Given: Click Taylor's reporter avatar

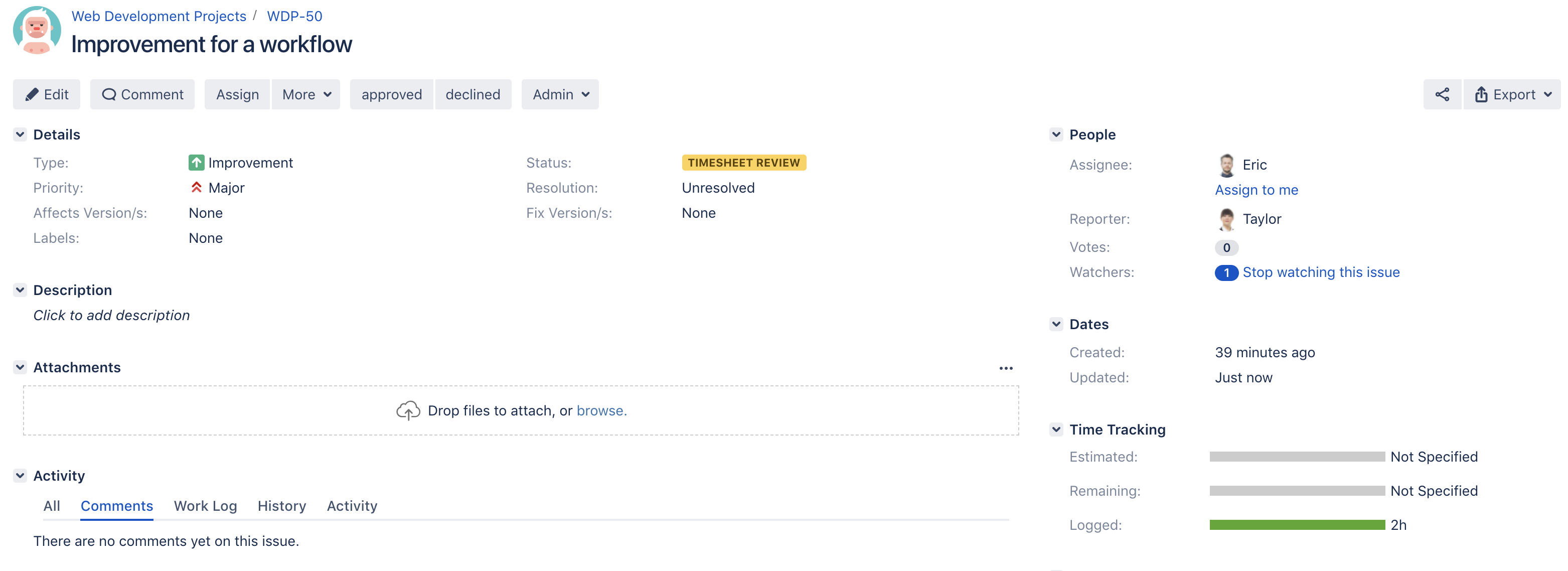Looking at the screenshot, I should [1226, 219].
